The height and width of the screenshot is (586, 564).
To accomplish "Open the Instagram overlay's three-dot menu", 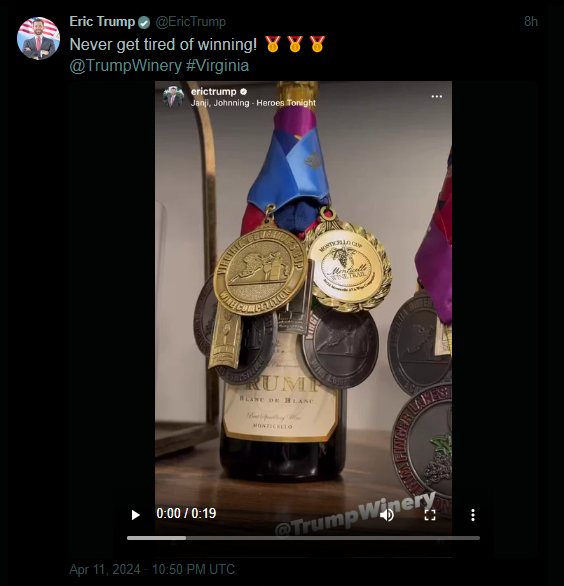I will pos(437,96).
